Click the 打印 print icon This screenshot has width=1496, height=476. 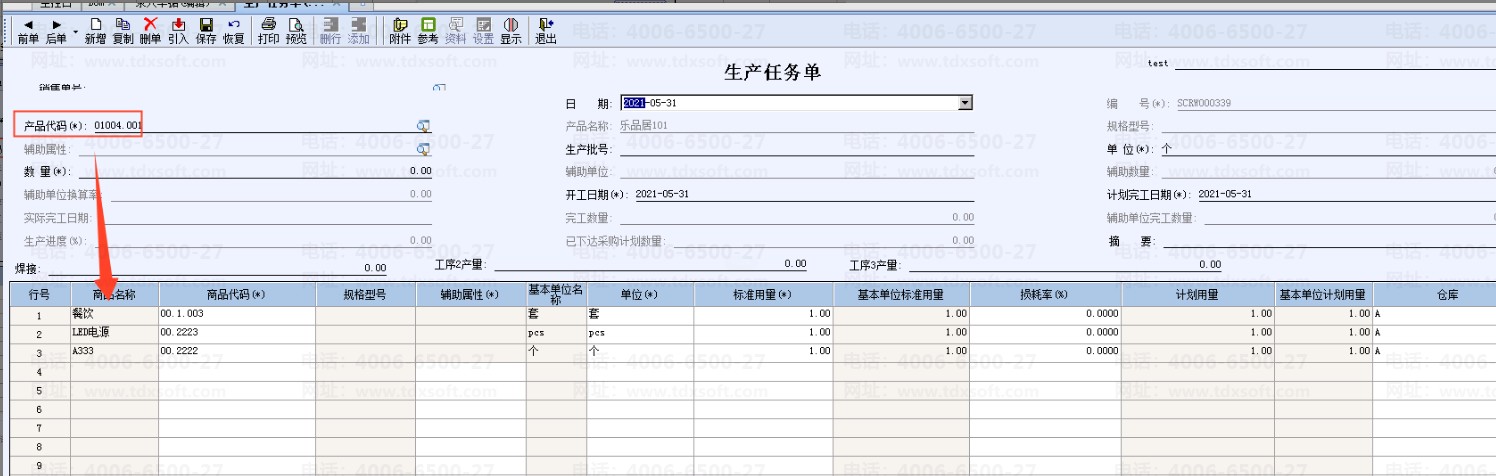269,31
